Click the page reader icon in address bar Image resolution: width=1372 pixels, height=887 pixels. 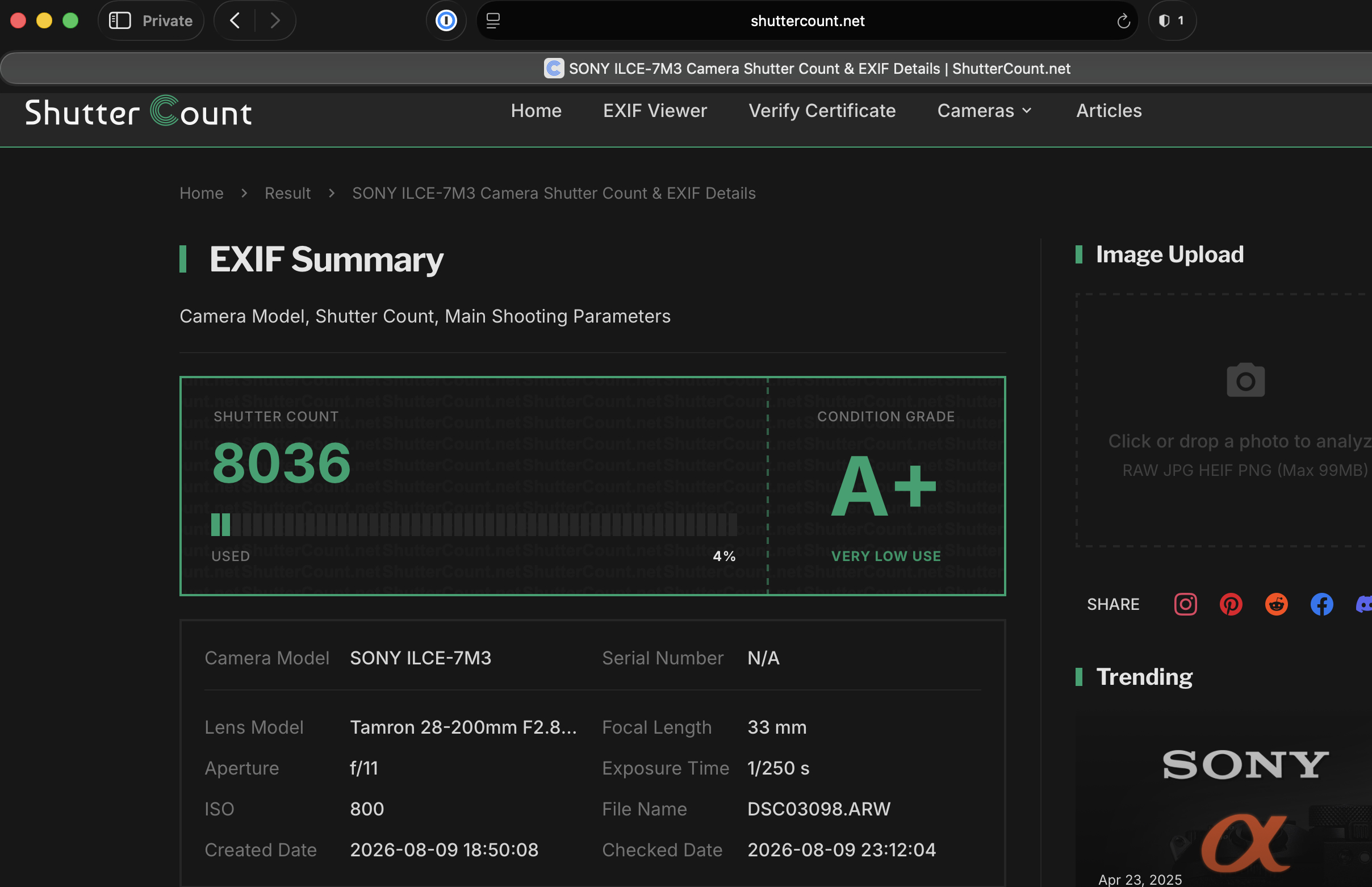493,21
